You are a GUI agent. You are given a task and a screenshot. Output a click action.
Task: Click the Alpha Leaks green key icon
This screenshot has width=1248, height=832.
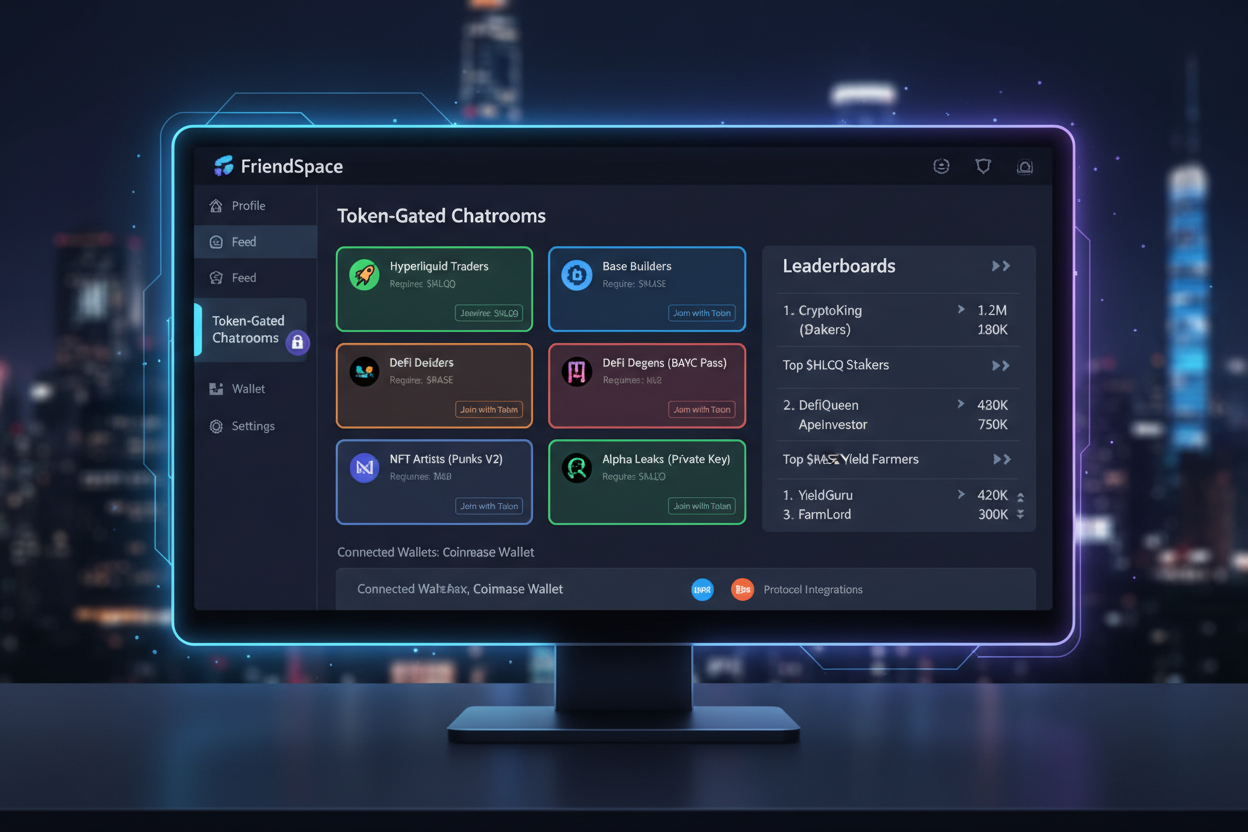pos(577,467)
